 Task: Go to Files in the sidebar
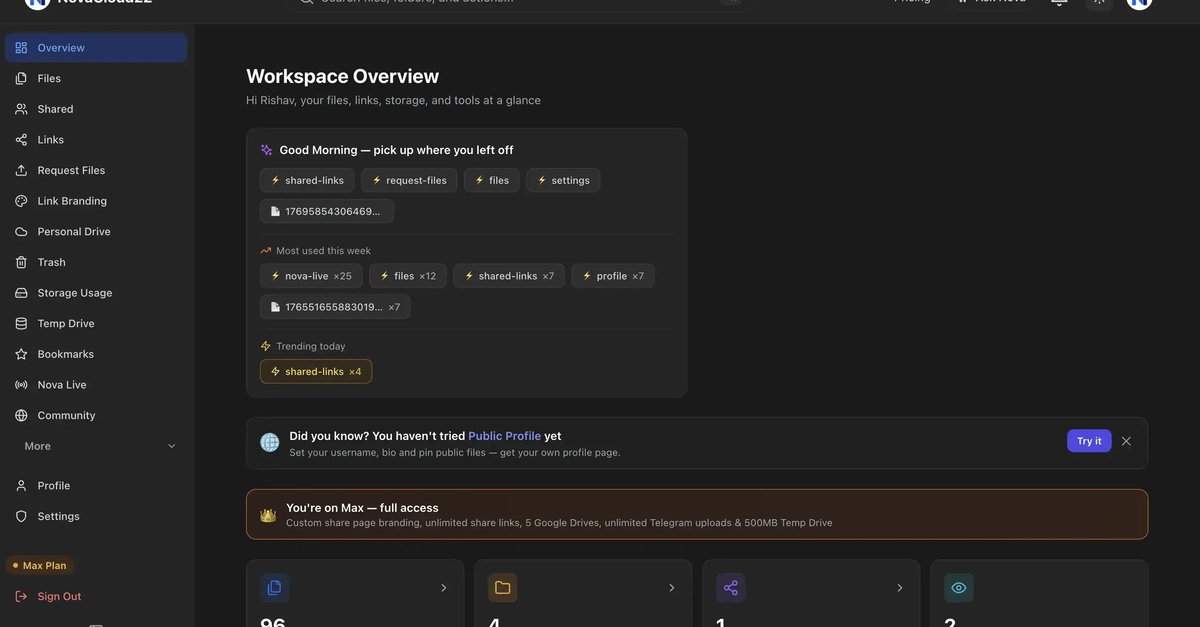(96, 78)
